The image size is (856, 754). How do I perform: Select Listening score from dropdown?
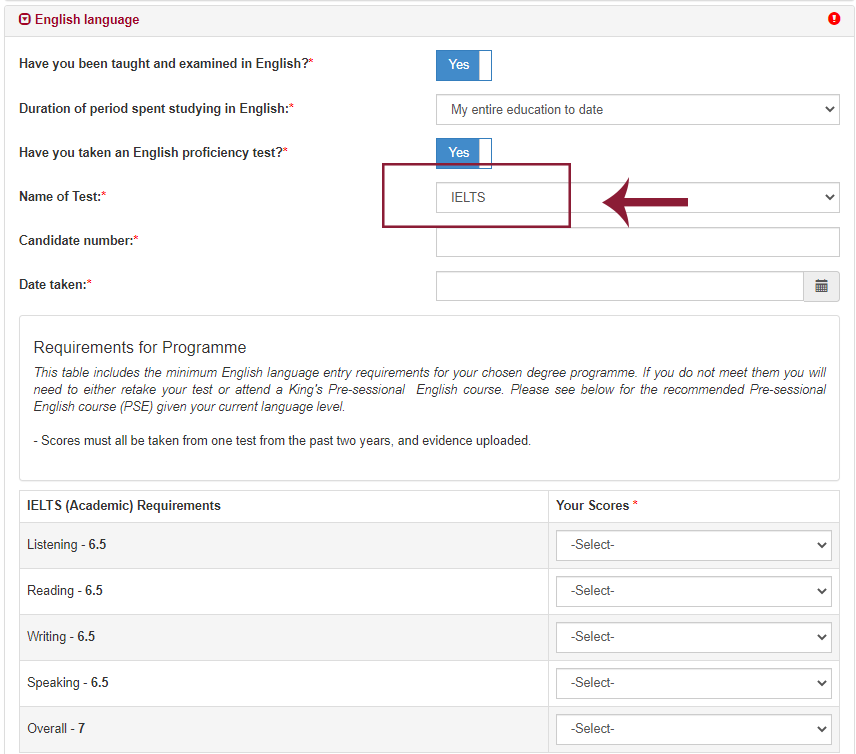click(x=693, y=546)
